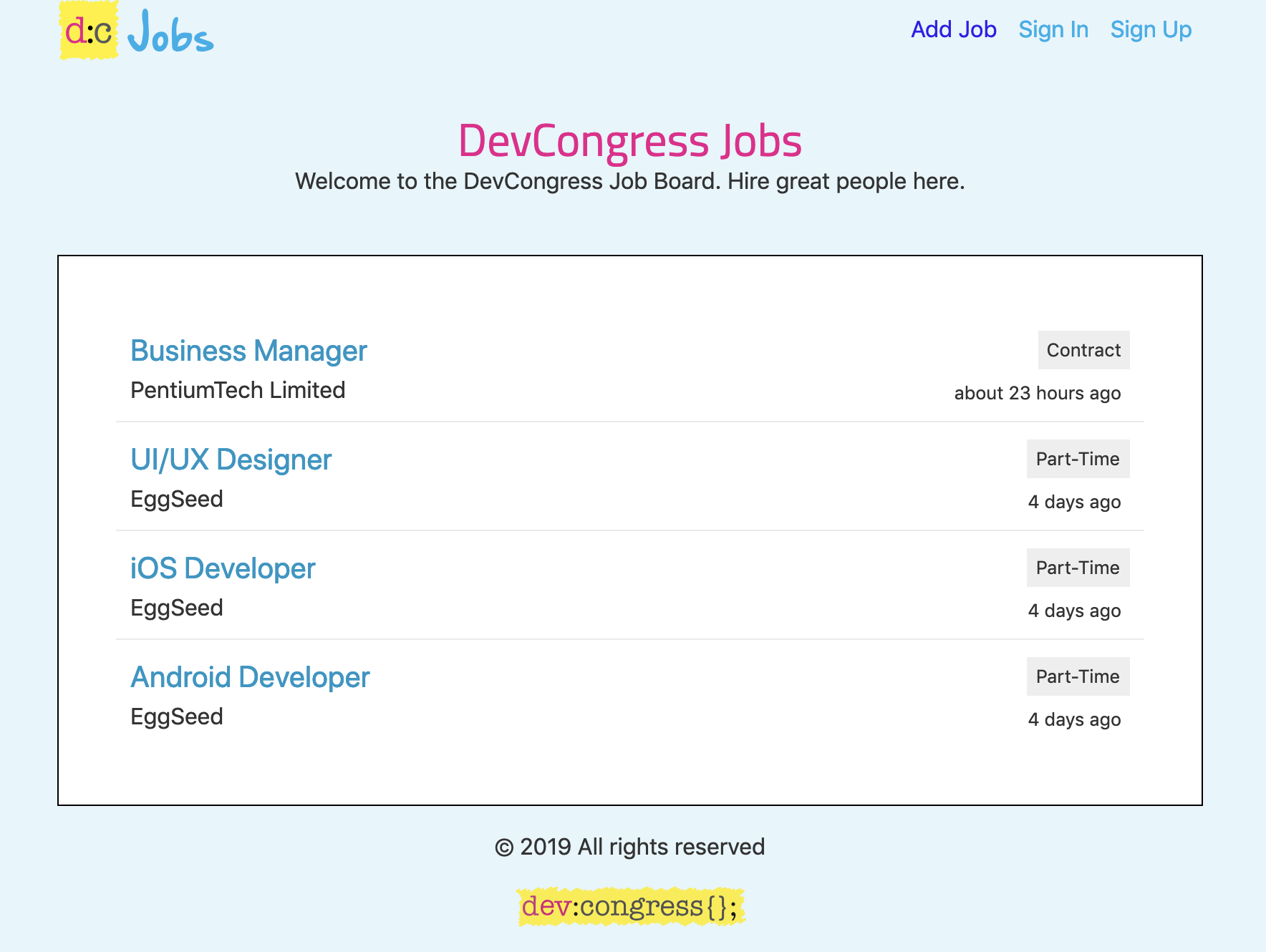Open the Add Job page

[953, 29]
